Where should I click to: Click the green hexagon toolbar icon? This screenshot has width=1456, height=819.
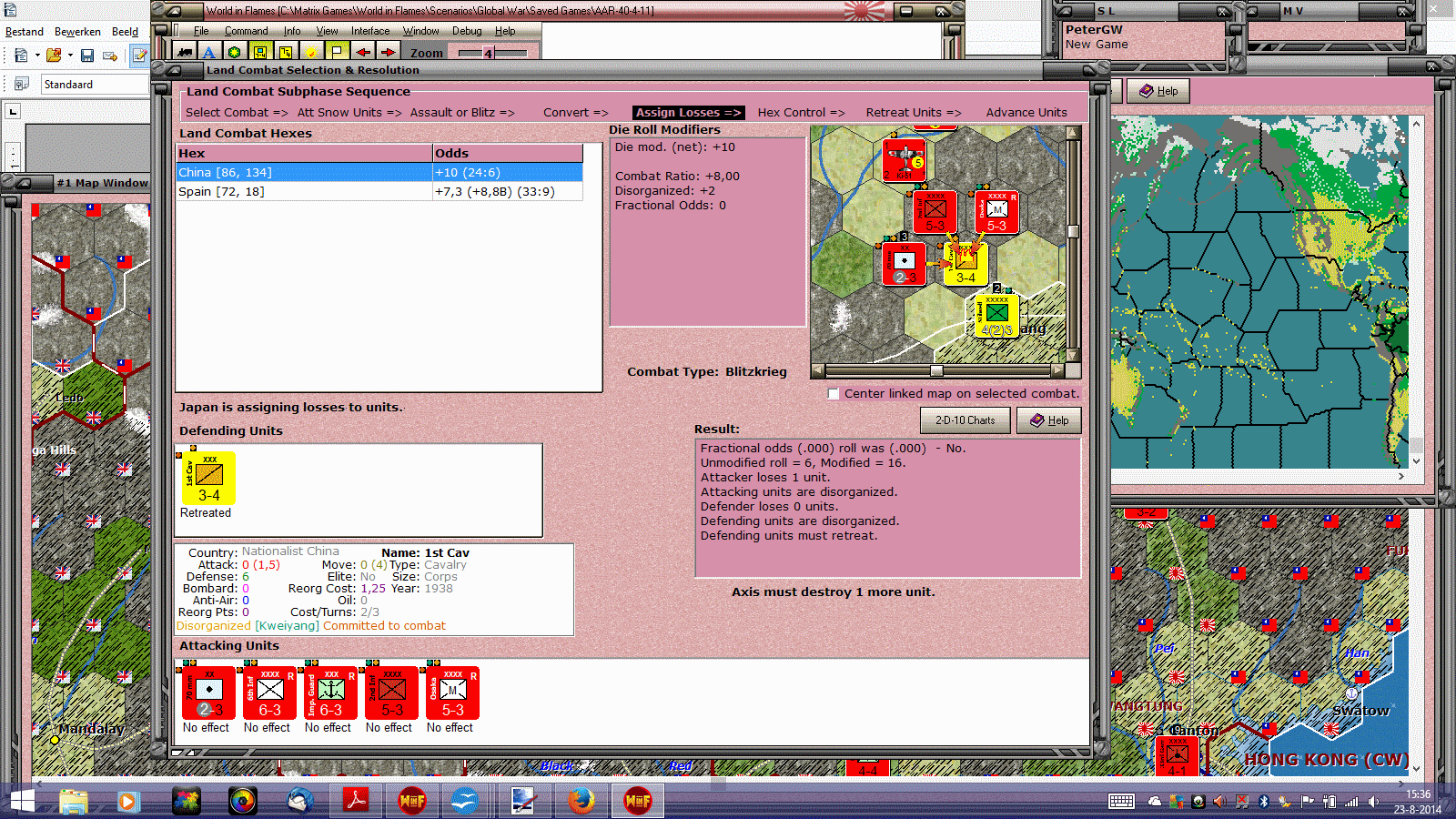[x=234, y=53]
